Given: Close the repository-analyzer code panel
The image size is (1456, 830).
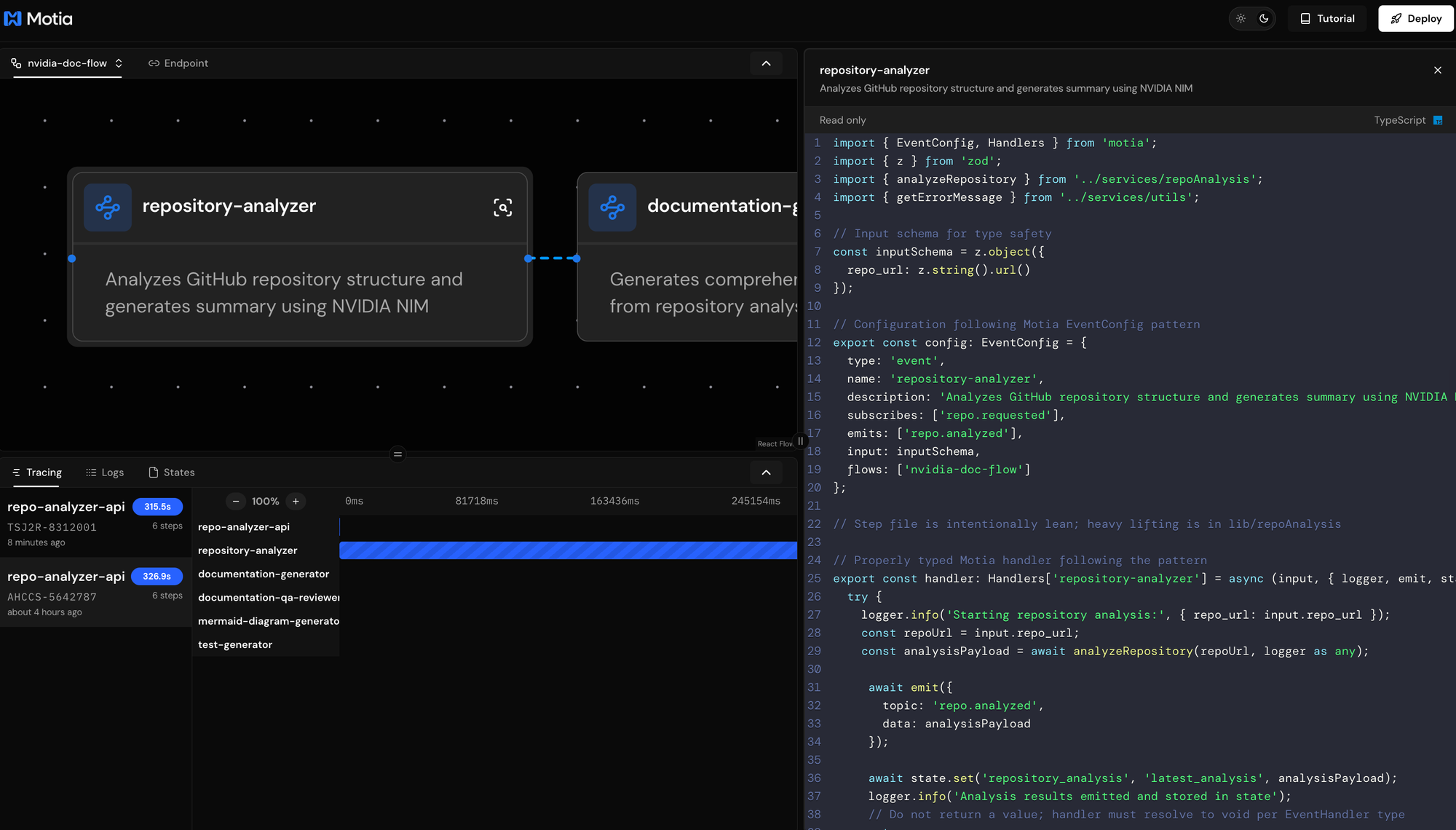Looking at the screenshot, I should [x=1438, y=70].
